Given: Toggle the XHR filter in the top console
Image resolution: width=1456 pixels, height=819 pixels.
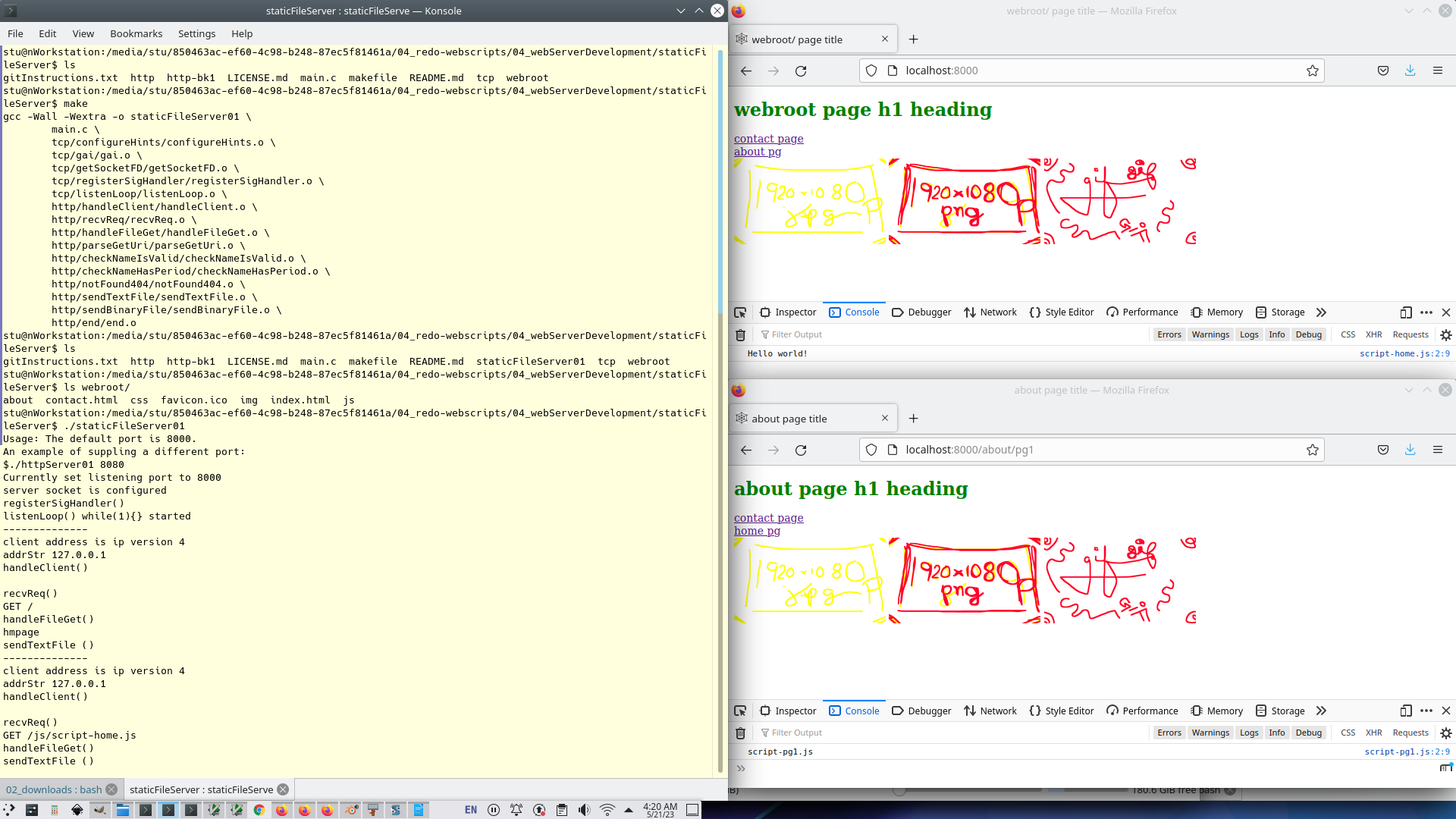Looking at the screenshot, I should pyautogui.click(x=1373, y=334).
